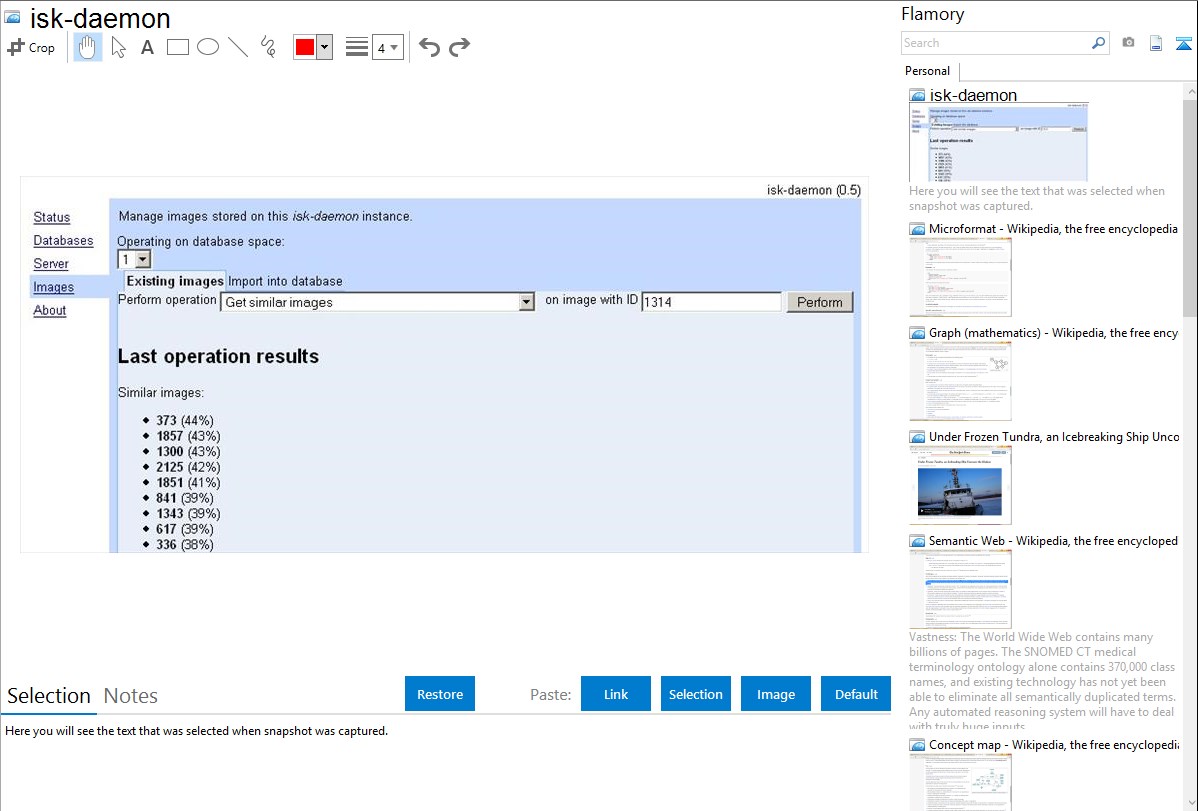Click the Paste Default button
1198x811 pixels.
tap(856, 694)
